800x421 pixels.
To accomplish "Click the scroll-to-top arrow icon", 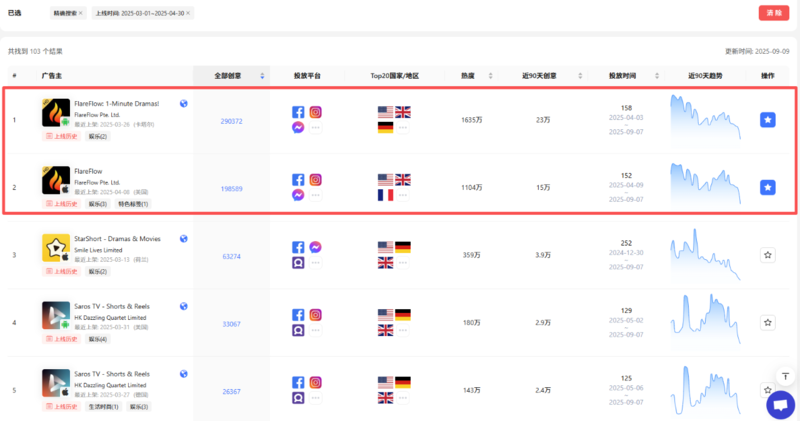I will [784, 377].
